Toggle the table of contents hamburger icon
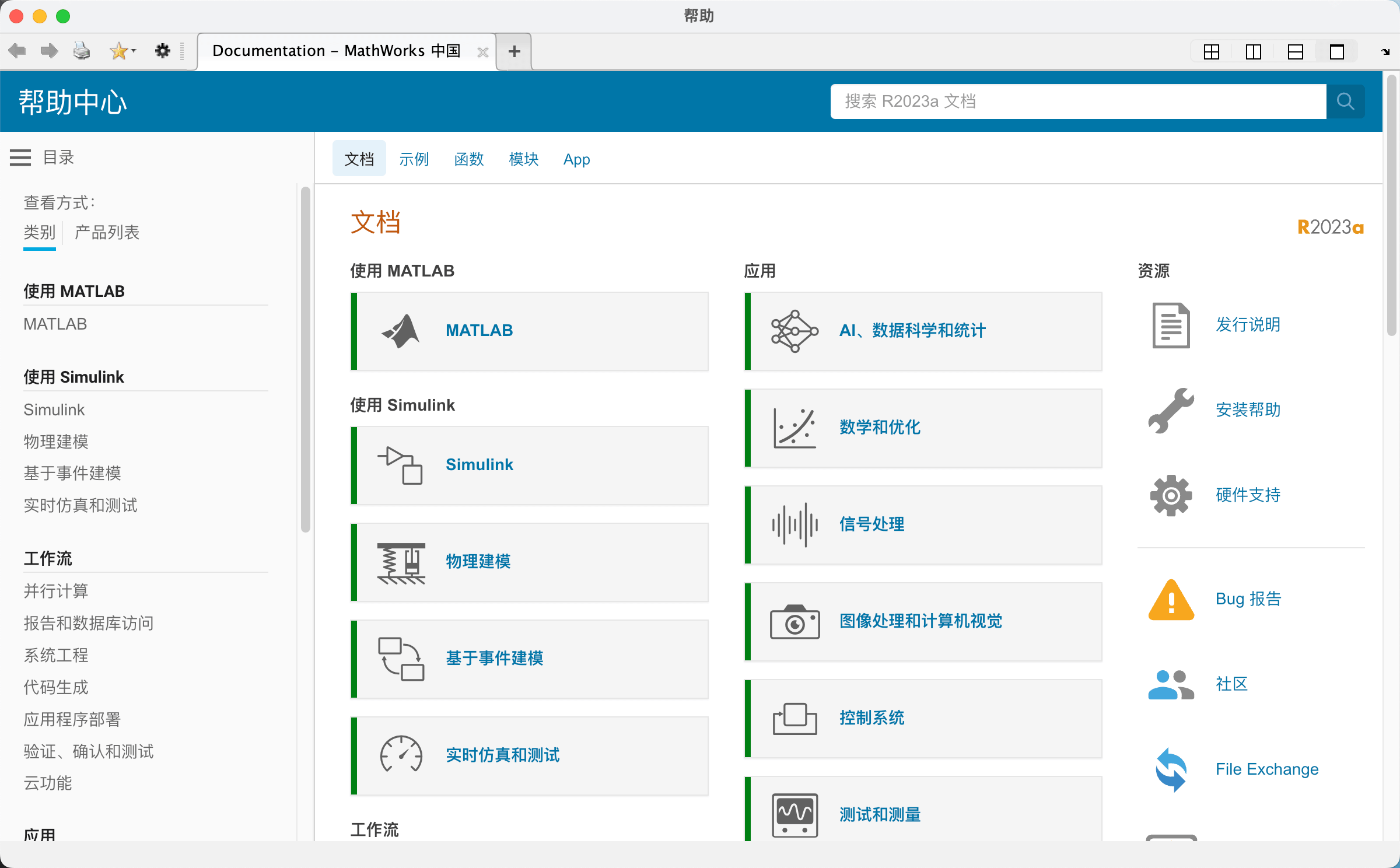 click(20, 157)
